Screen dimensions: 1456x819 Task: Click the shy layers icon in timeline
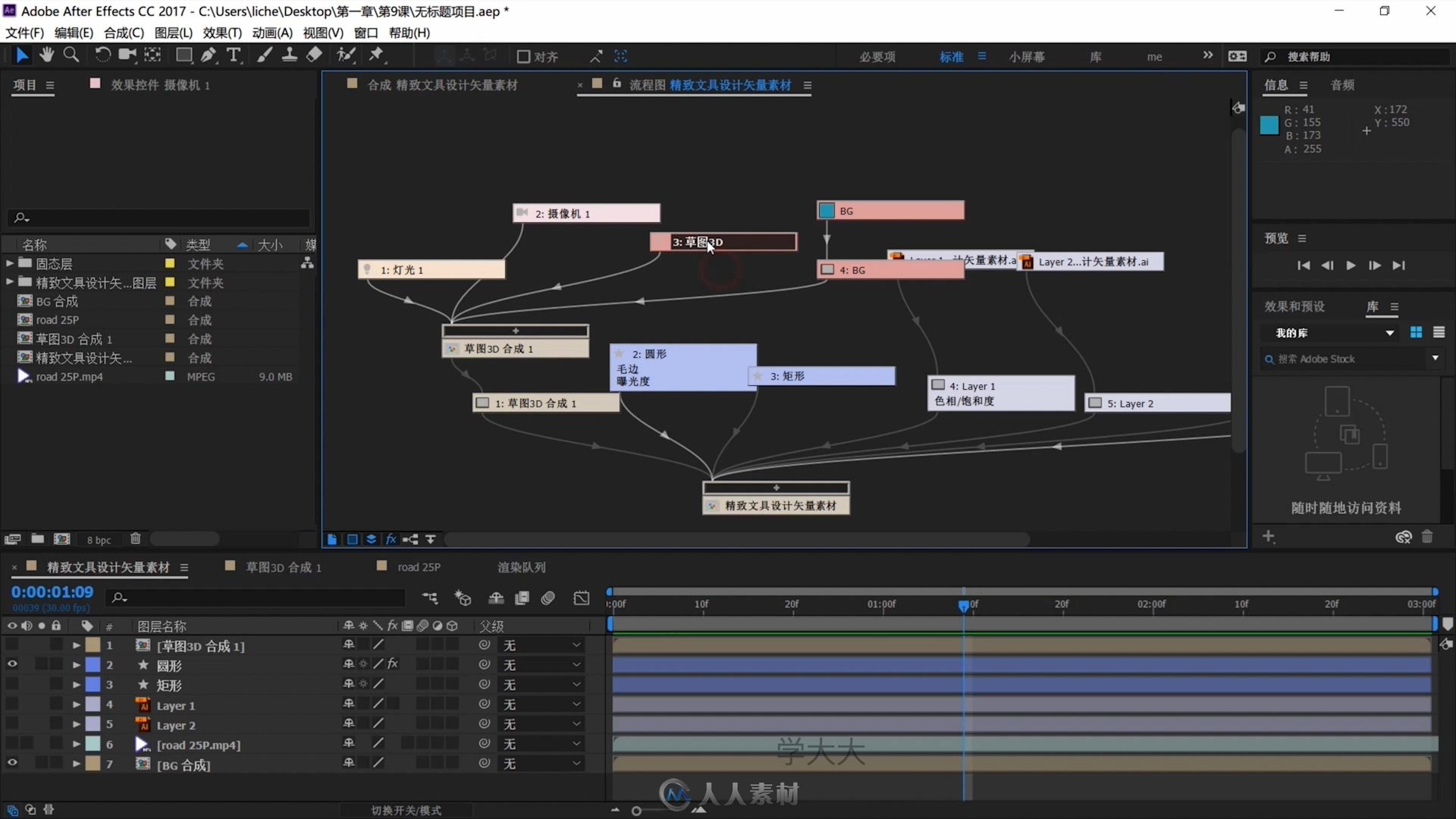(496, 598)
